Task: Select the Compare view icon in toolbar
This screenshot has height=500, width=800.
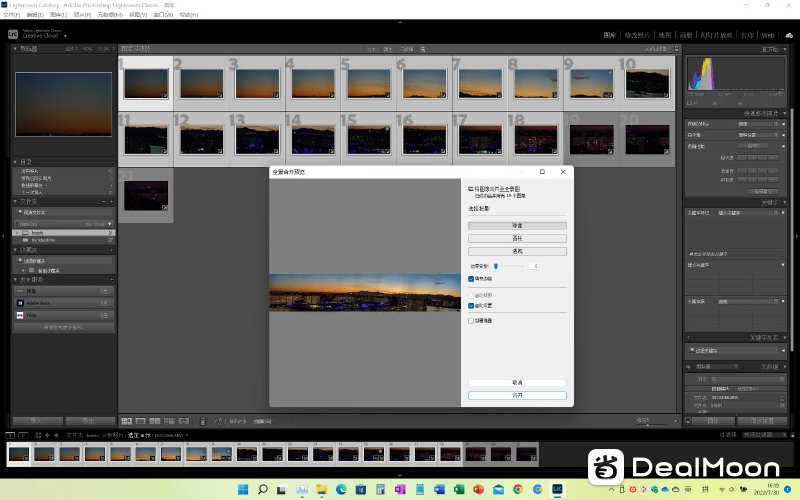Action: [155, 421]
